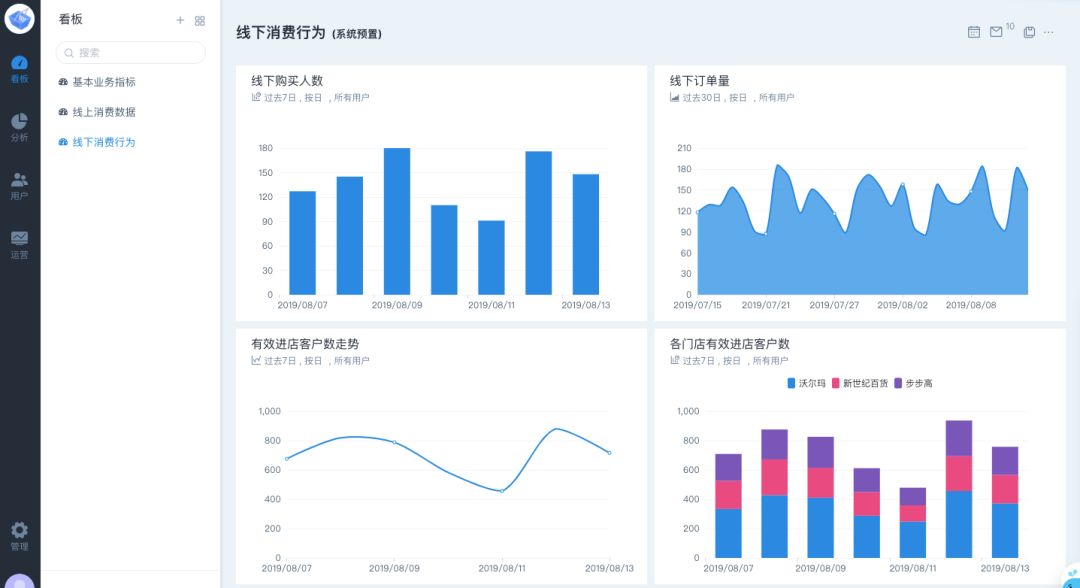
Task: Open the calendar date picker icon
Action: click(974, 32)
